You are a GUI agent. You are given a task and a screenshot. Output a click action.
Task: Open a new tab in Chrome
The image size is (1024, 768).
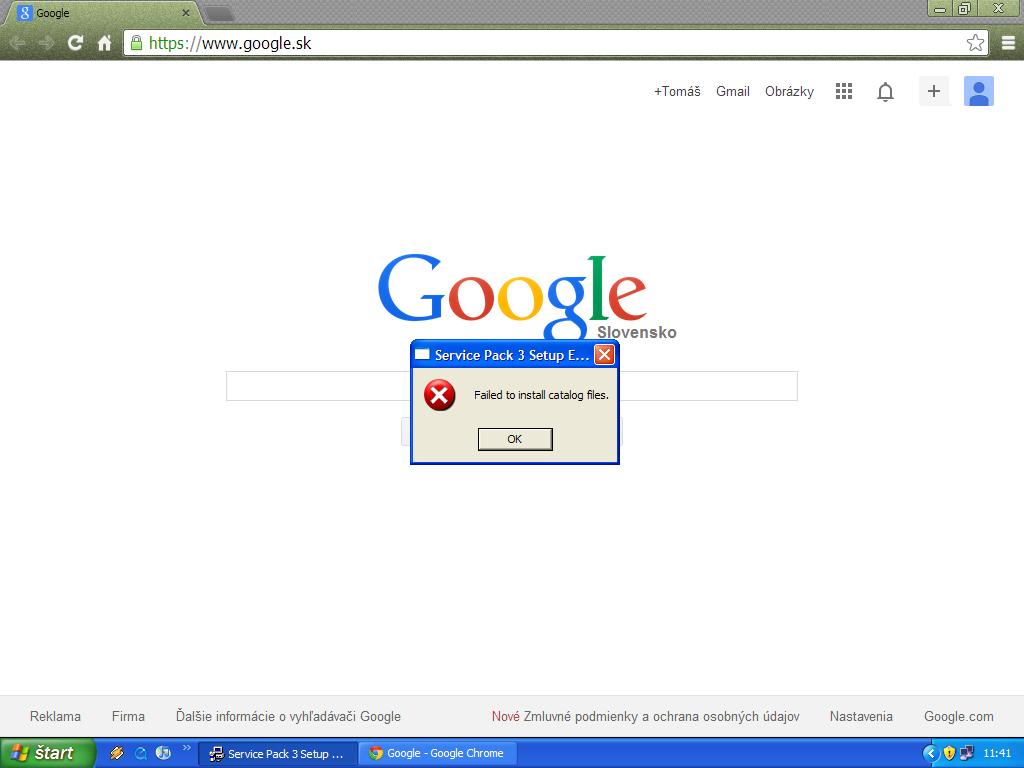(x=219, y=13)
